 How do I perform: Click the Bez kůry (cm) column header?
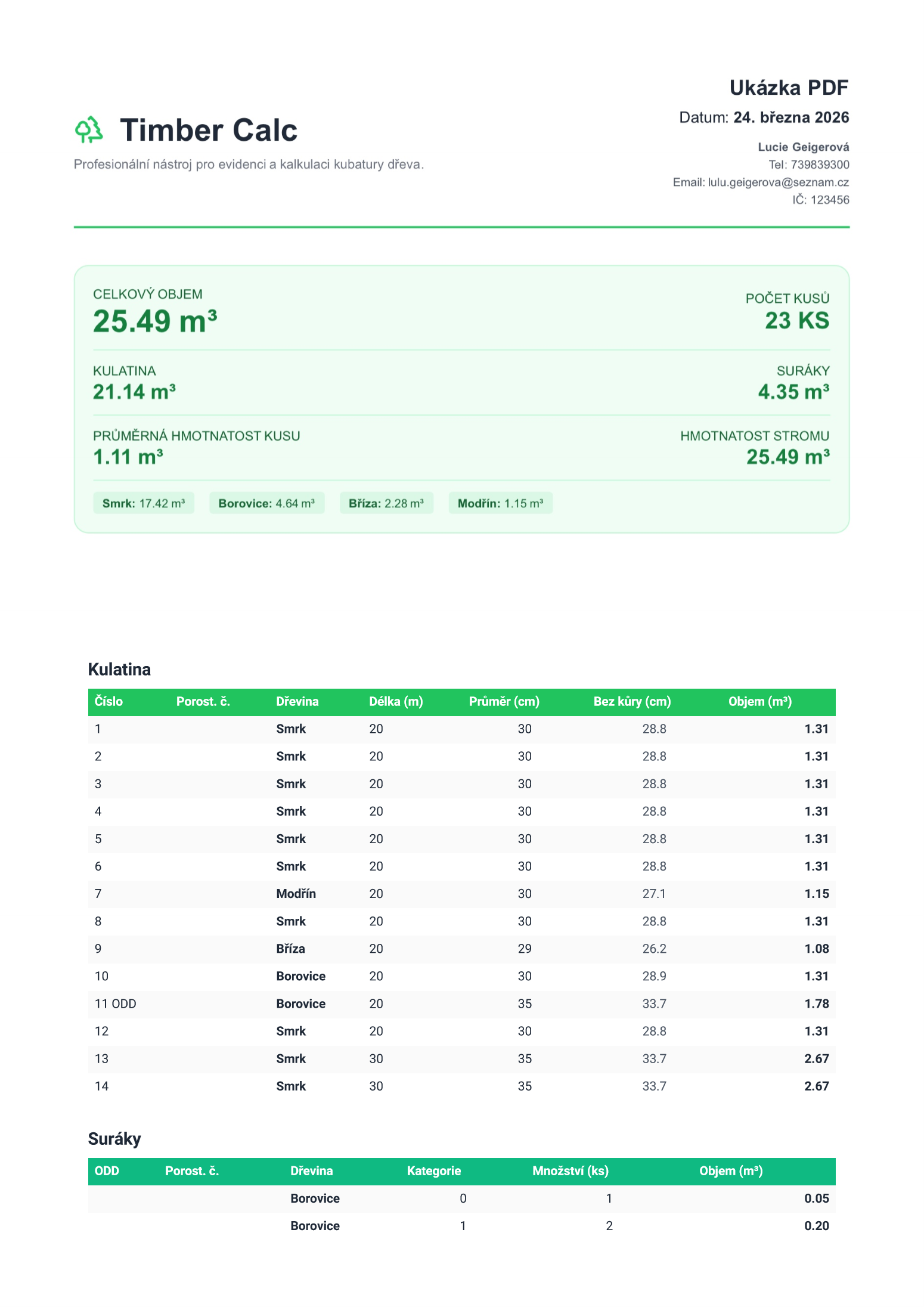click(x=632, y=702)
